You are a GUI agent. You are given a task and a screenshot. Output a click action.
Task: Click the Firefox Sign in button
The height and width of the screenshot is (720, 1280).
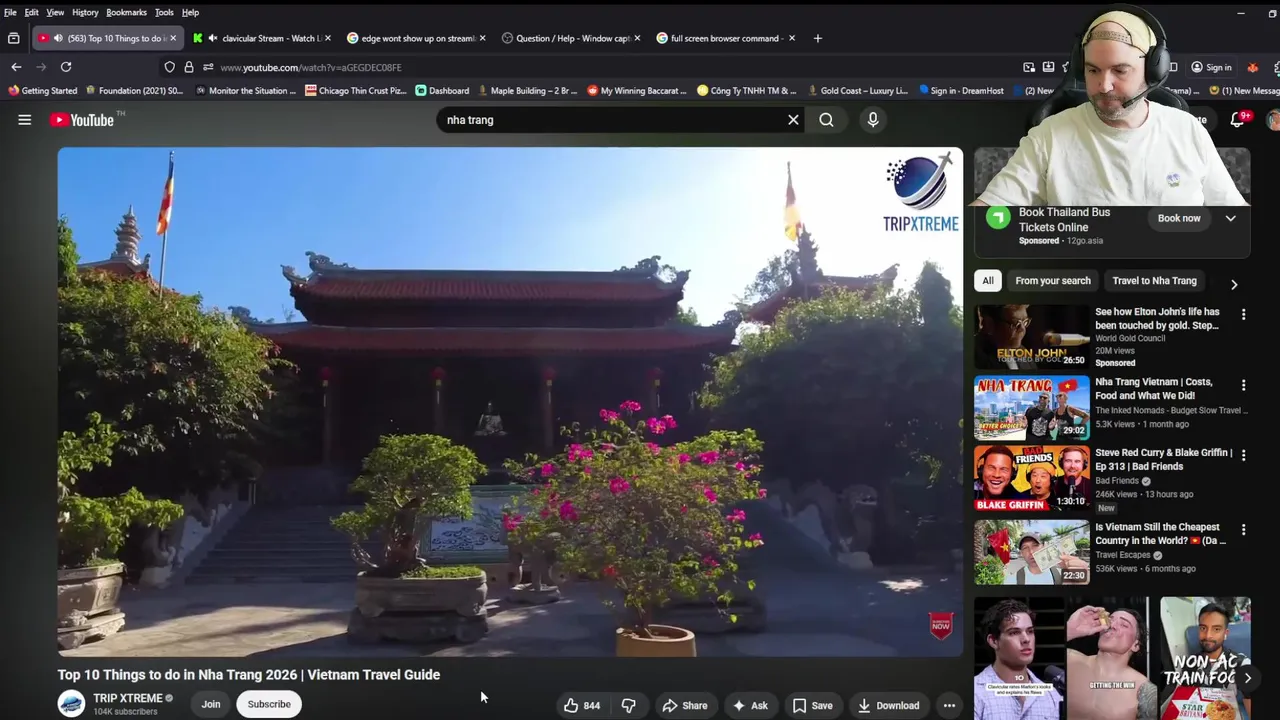click(1211, 67)
